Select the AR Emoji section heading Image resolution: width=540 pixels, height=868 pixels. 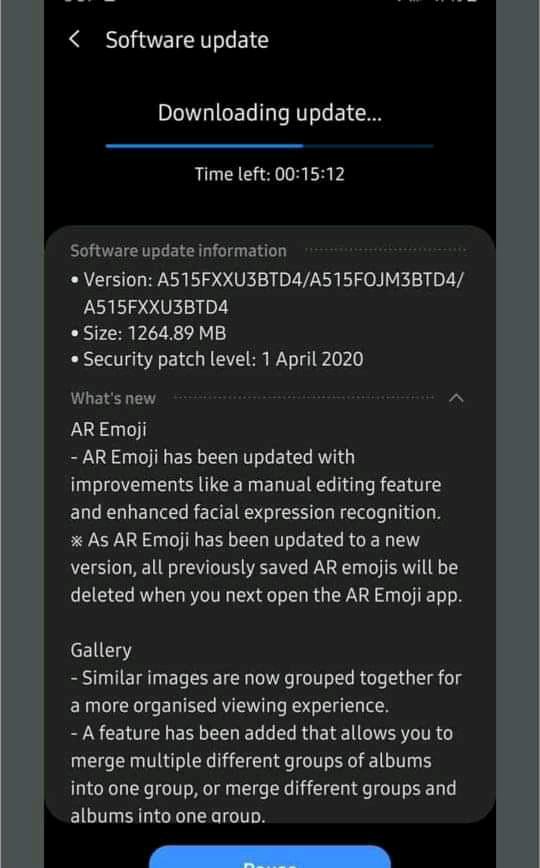pos(109,430)
